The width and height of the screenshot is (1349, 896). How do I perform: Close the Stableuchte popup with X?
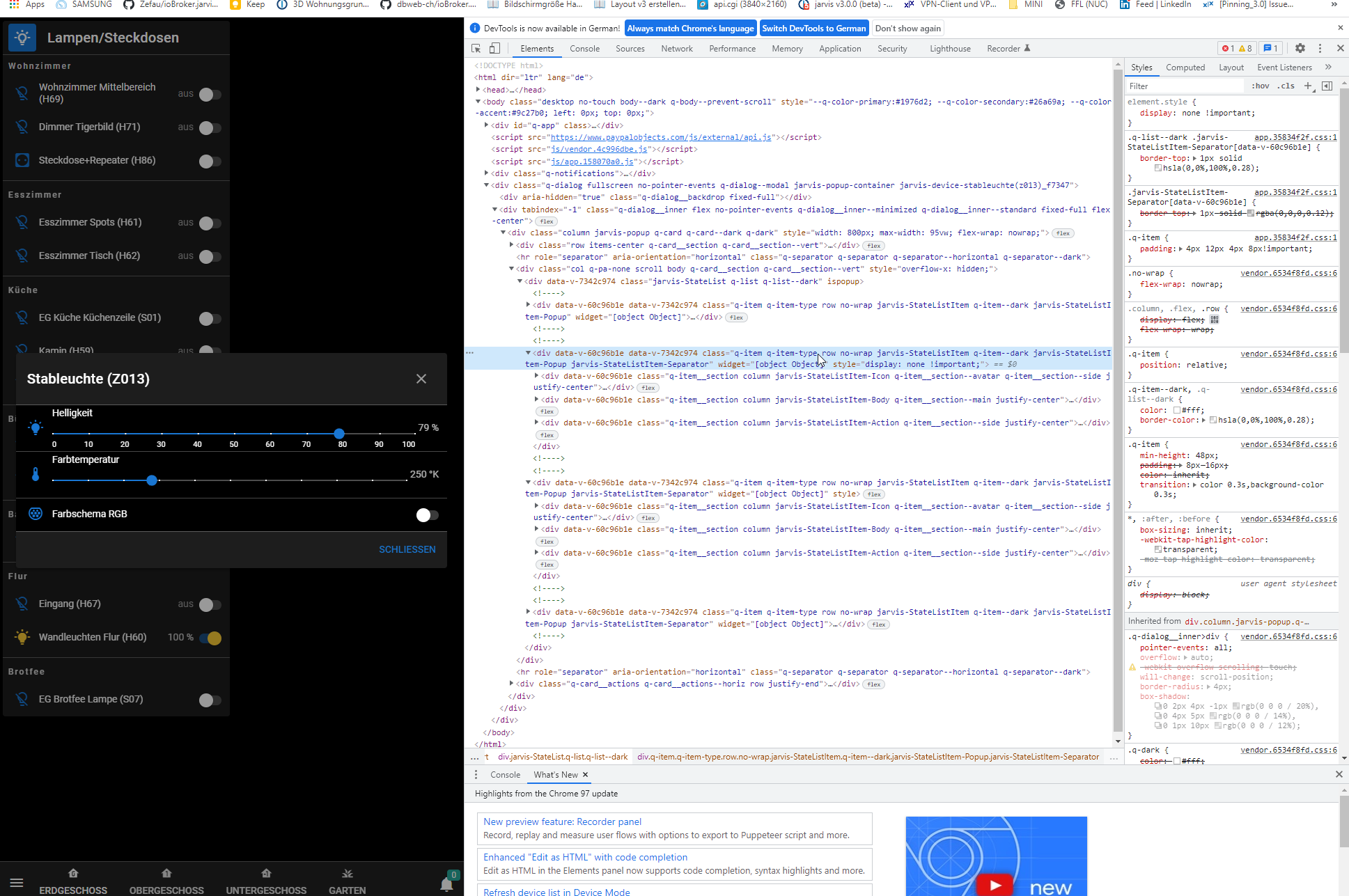[421, 379]
